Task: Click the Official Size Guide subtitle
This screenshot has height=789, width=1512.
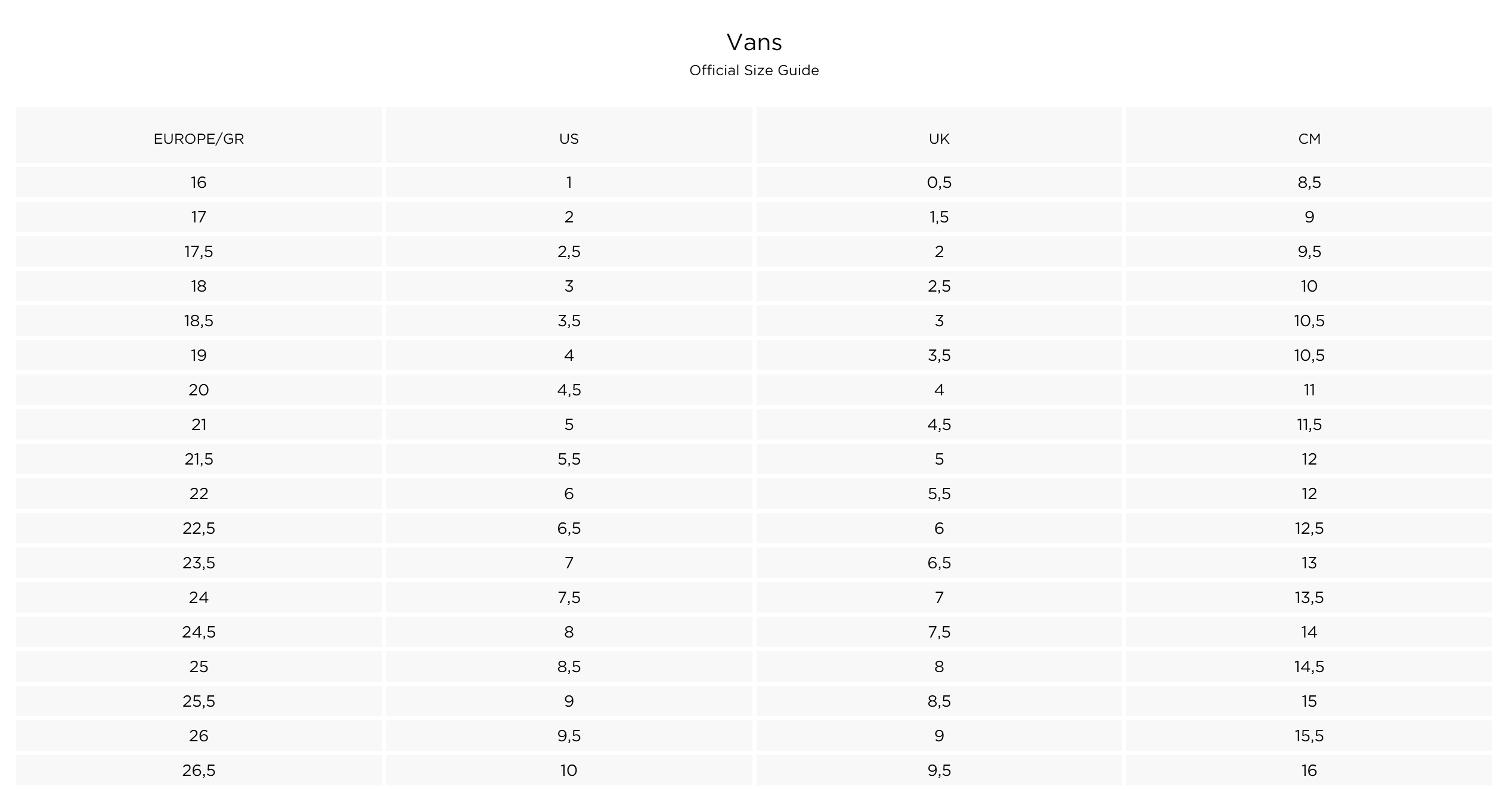Action: click(754, 70)
